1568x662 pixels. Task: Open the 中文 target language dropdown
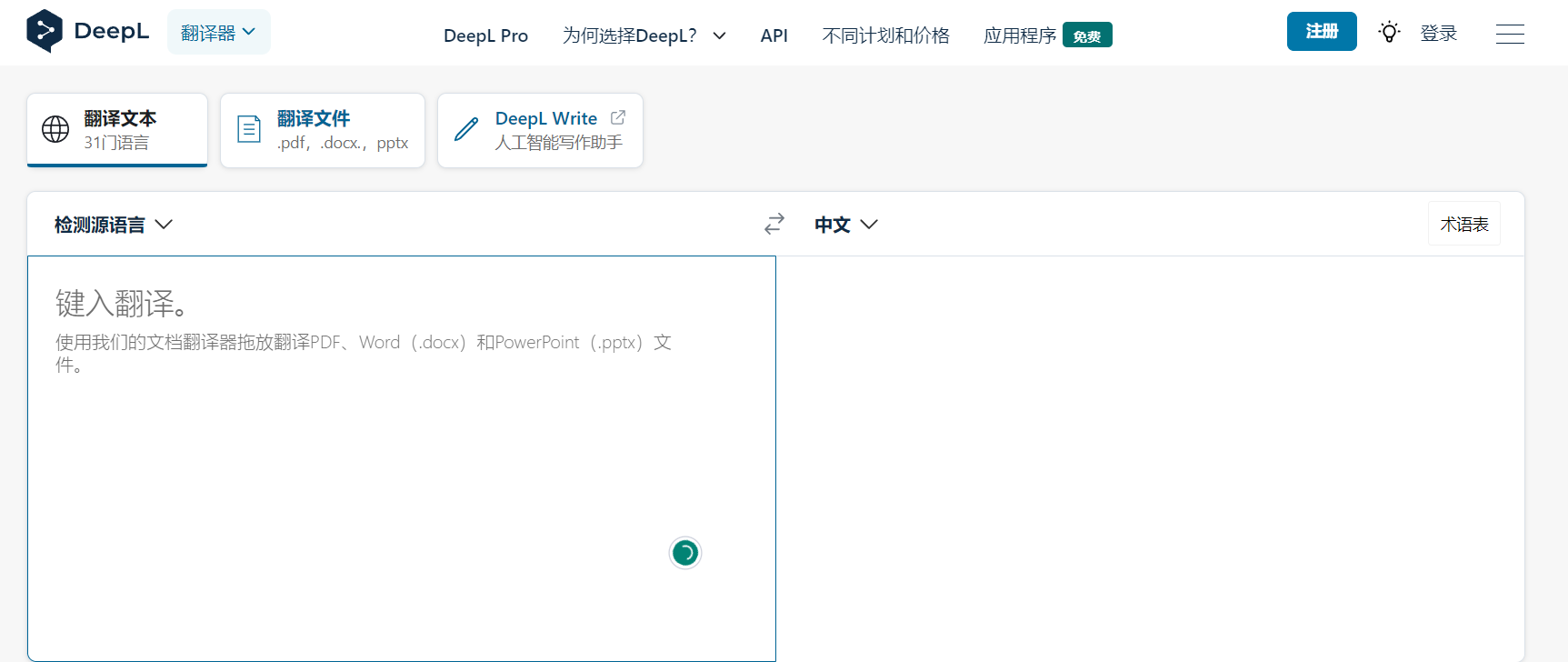pos(845,225)
